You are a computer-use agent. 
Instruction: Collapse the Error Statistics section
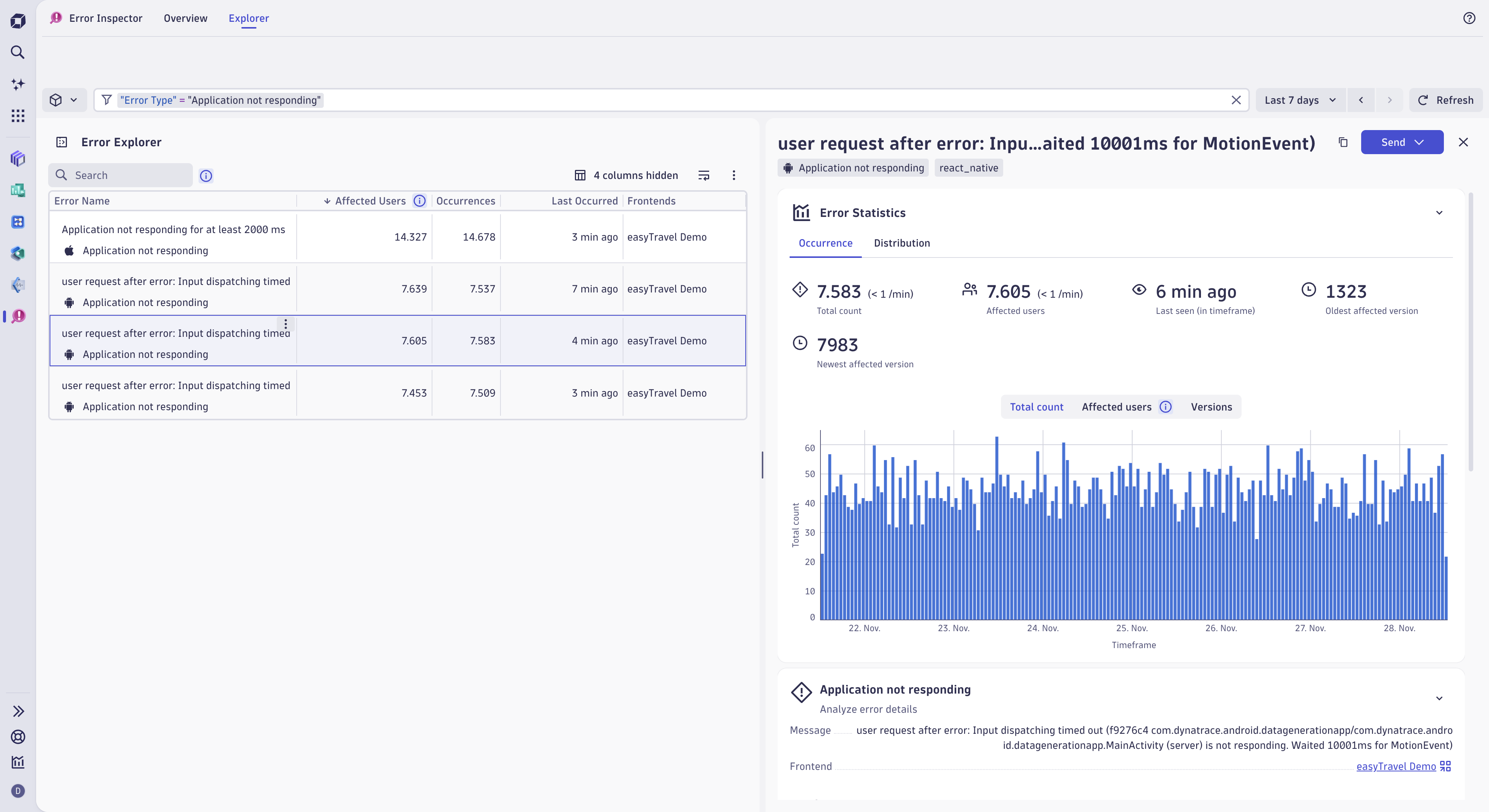click(x=1439, y=213)
